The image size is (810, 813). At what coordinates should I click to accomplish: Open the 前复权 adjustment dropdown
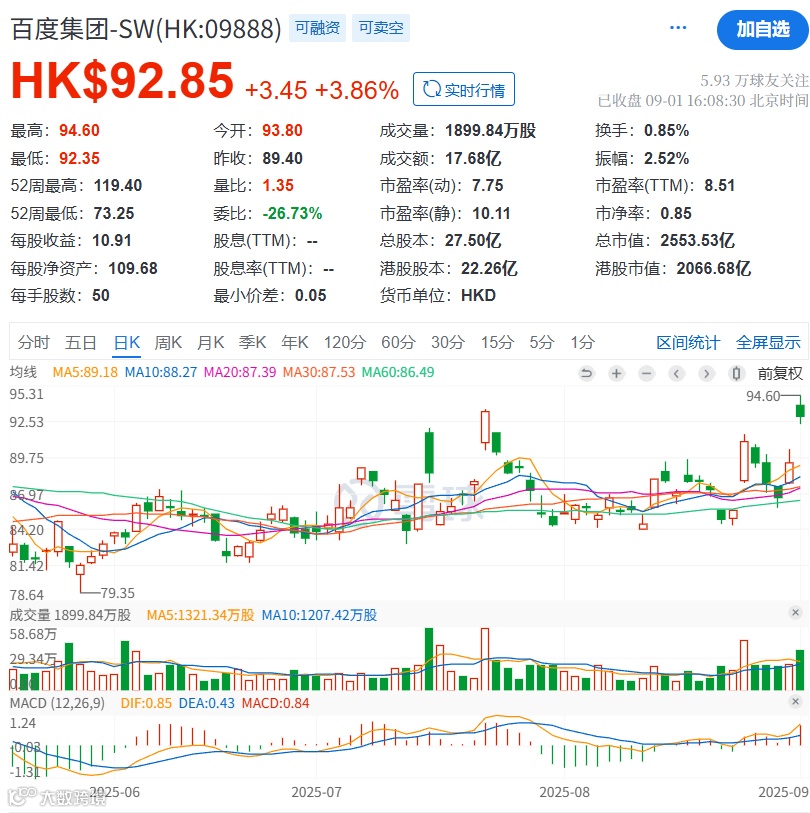(779, 373)
